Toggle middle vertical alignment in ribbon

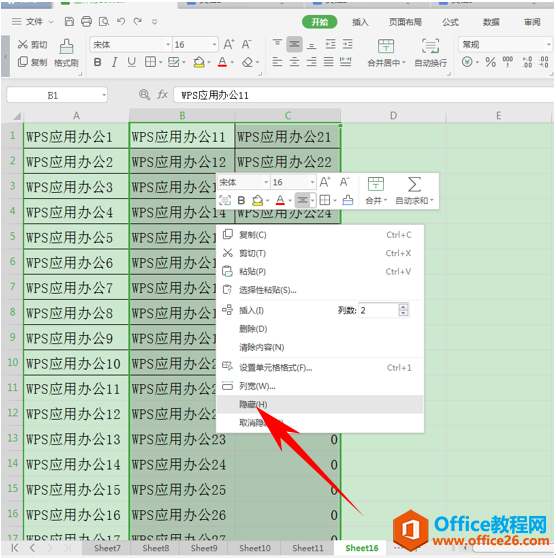294,44
